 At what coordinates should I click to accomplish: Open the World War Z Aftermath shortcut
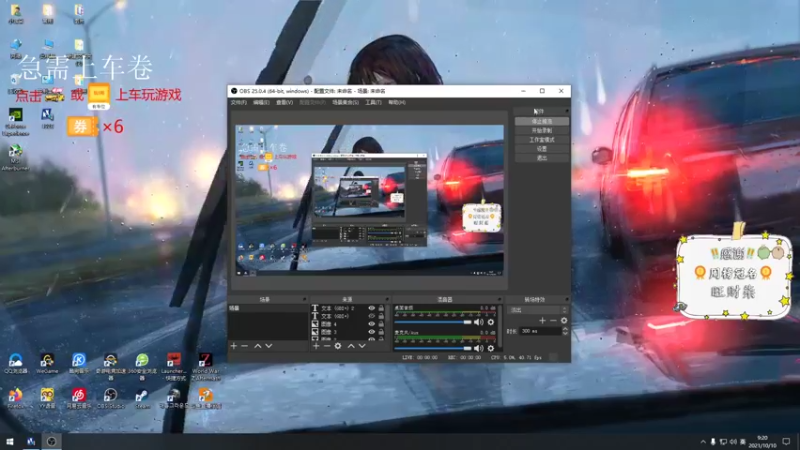[205, 367]
